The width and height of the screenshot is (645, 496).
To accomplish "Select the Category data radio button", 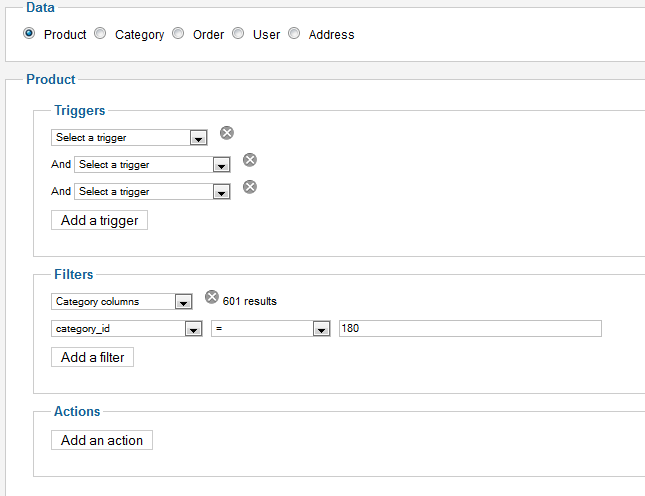I will (x=100, y=33).
